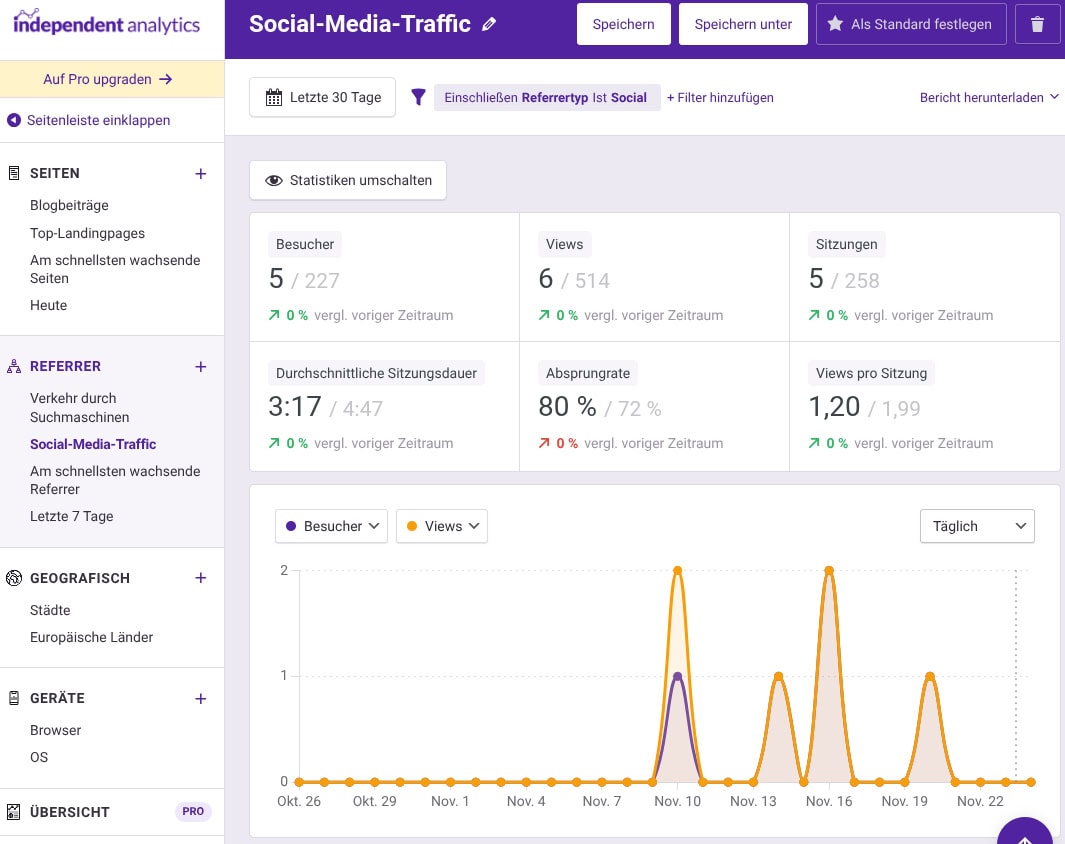Click the plus icon next to Geräte

200,698
